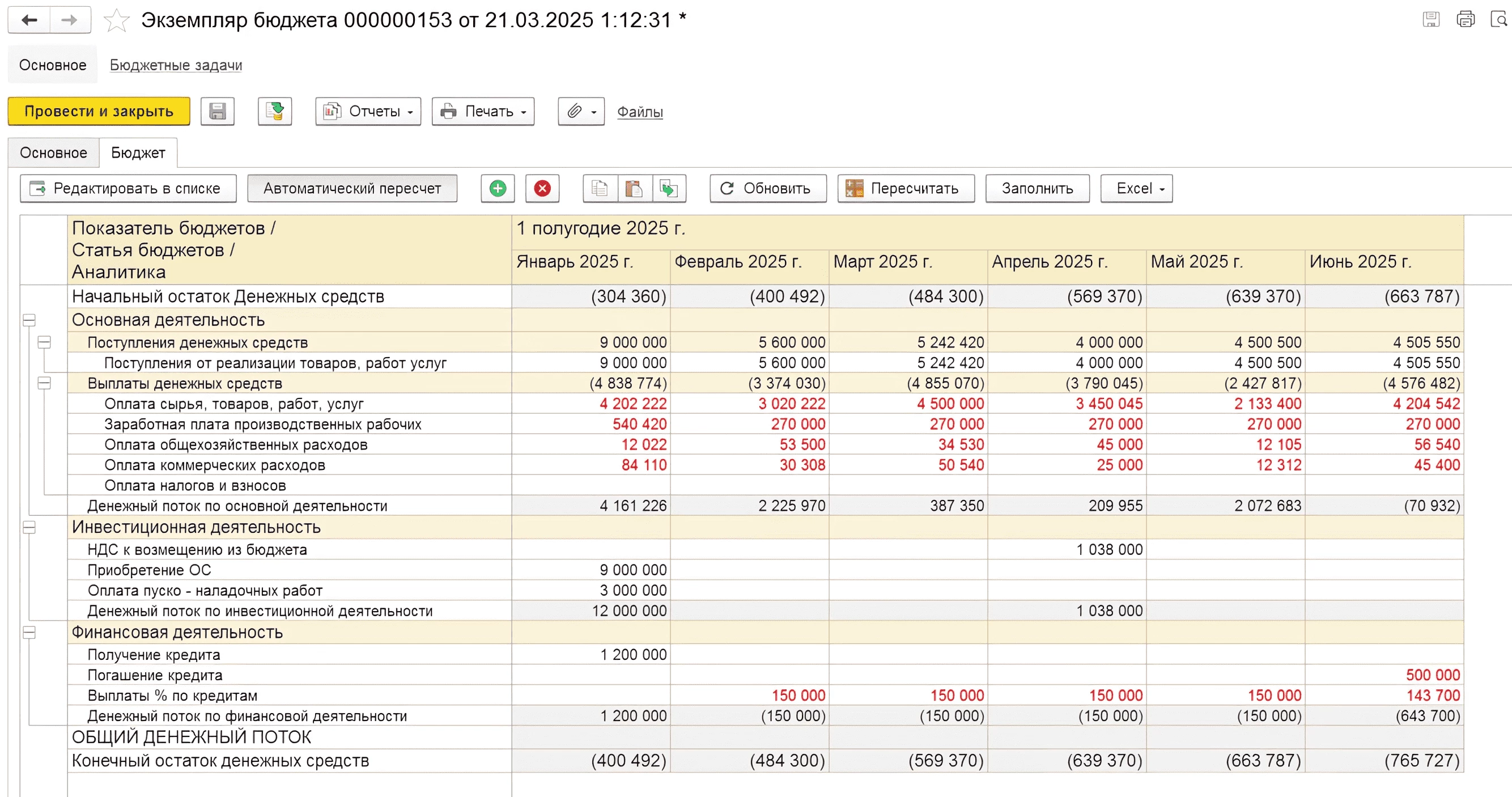Click the copy icon in budget toolbar
This screenshot has height=797, width=1512.
[599, 188]
